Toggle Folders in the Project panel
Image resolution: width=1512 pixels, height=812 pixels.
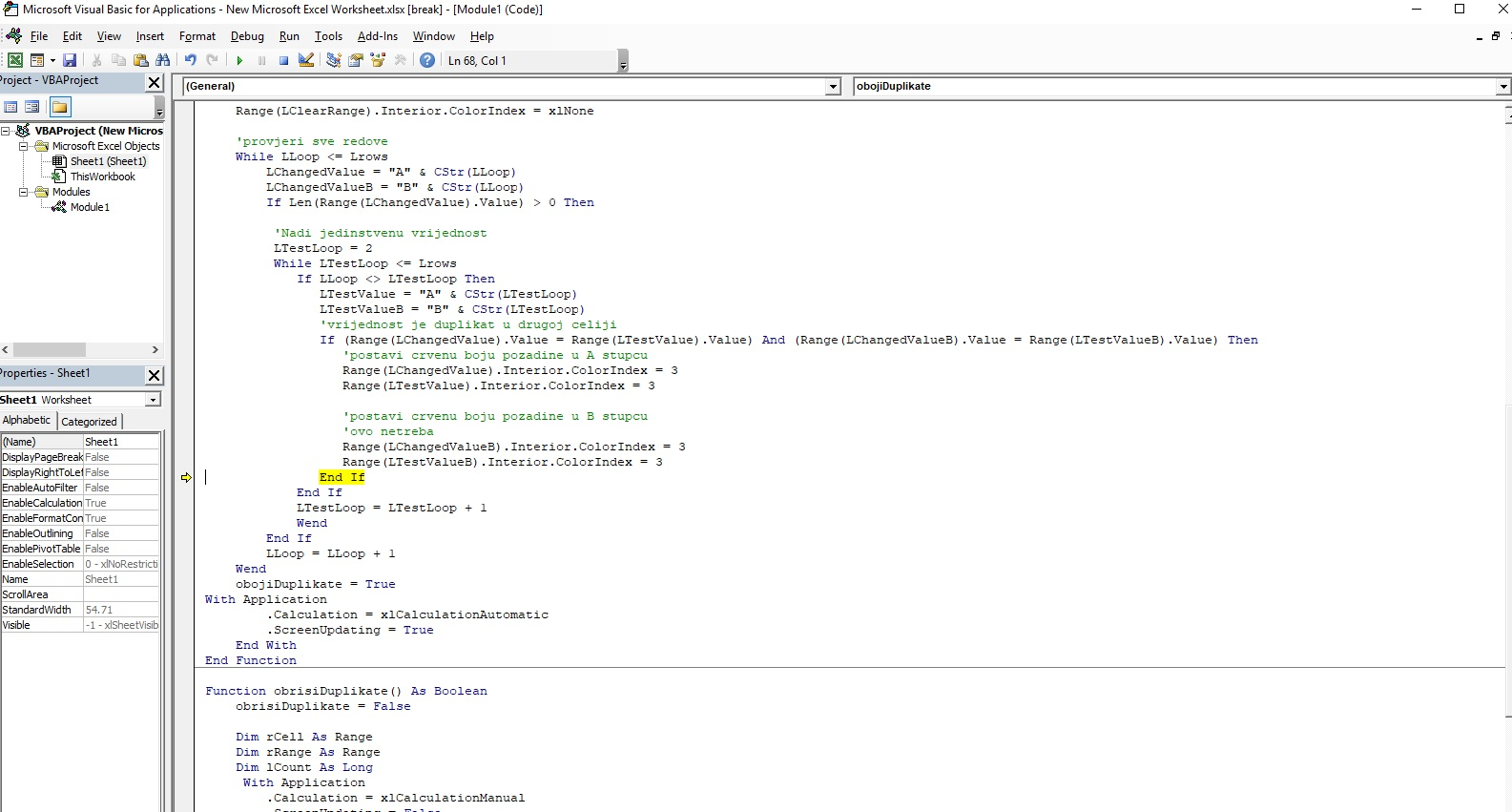60,107
